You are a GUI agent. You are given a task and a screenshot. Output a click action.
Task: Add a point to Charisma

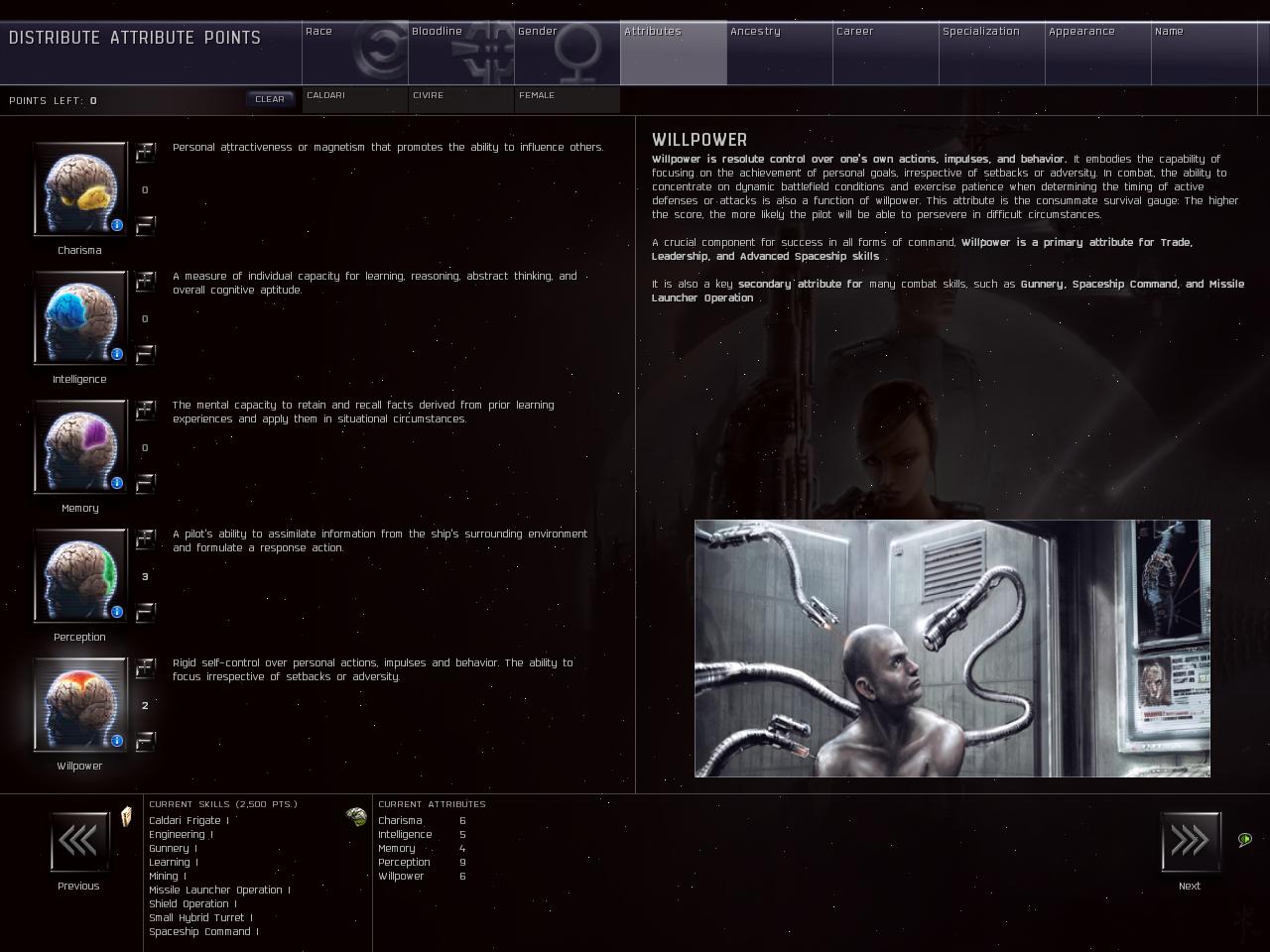[146, 152]
